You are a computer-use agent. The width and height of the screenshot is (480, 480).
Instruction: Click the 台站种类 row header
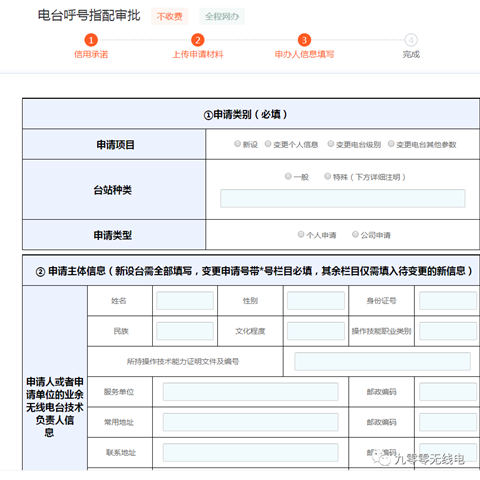pyautogui.click(x=114, y=190)
